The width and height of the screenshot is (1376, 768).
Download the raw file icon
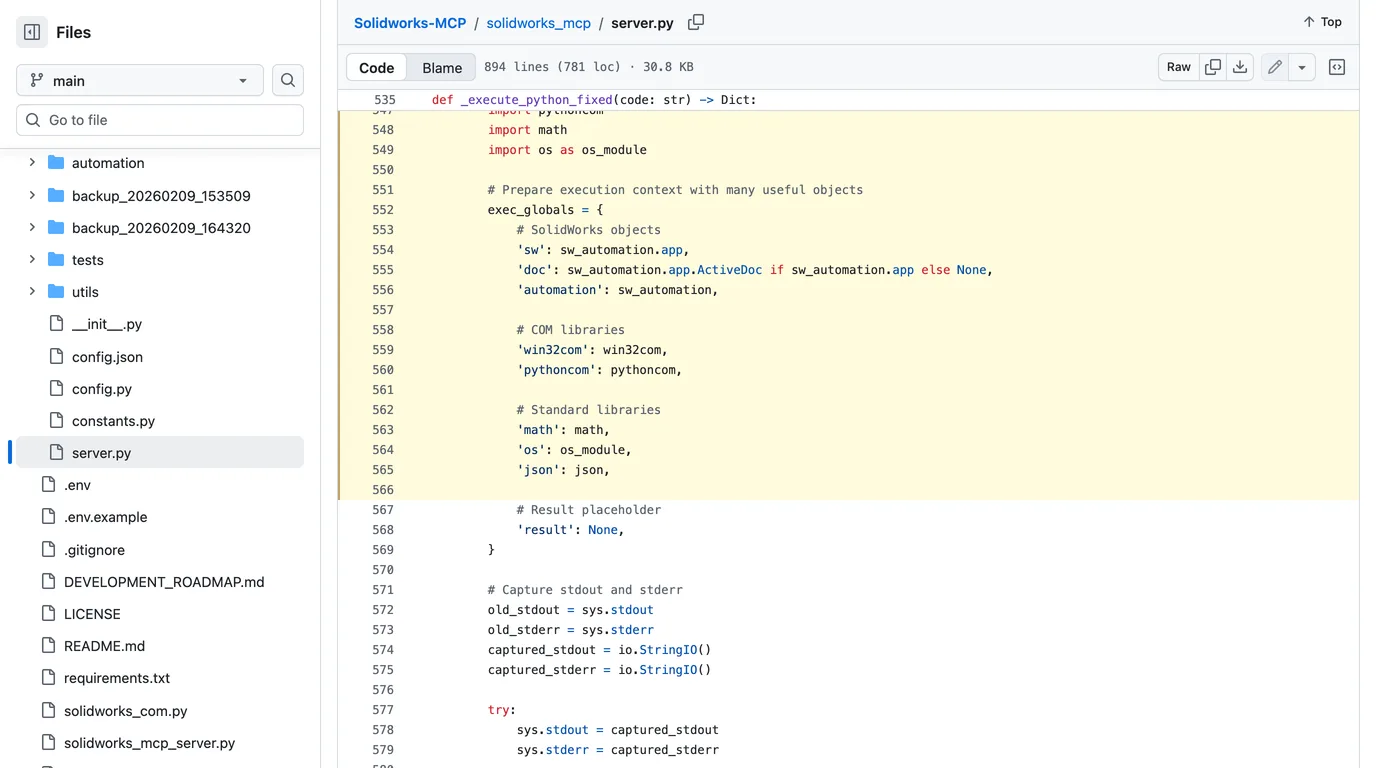click(1240, 67)
